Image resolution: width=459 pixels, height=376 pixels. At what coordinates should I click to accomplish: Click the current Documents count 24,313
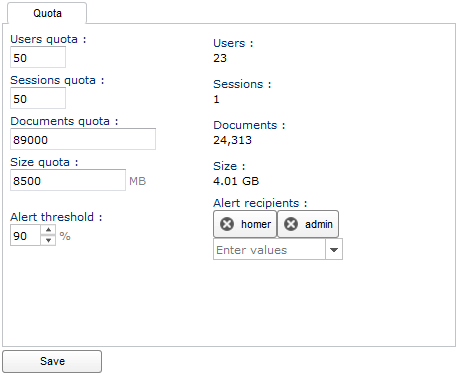(233, 140)
